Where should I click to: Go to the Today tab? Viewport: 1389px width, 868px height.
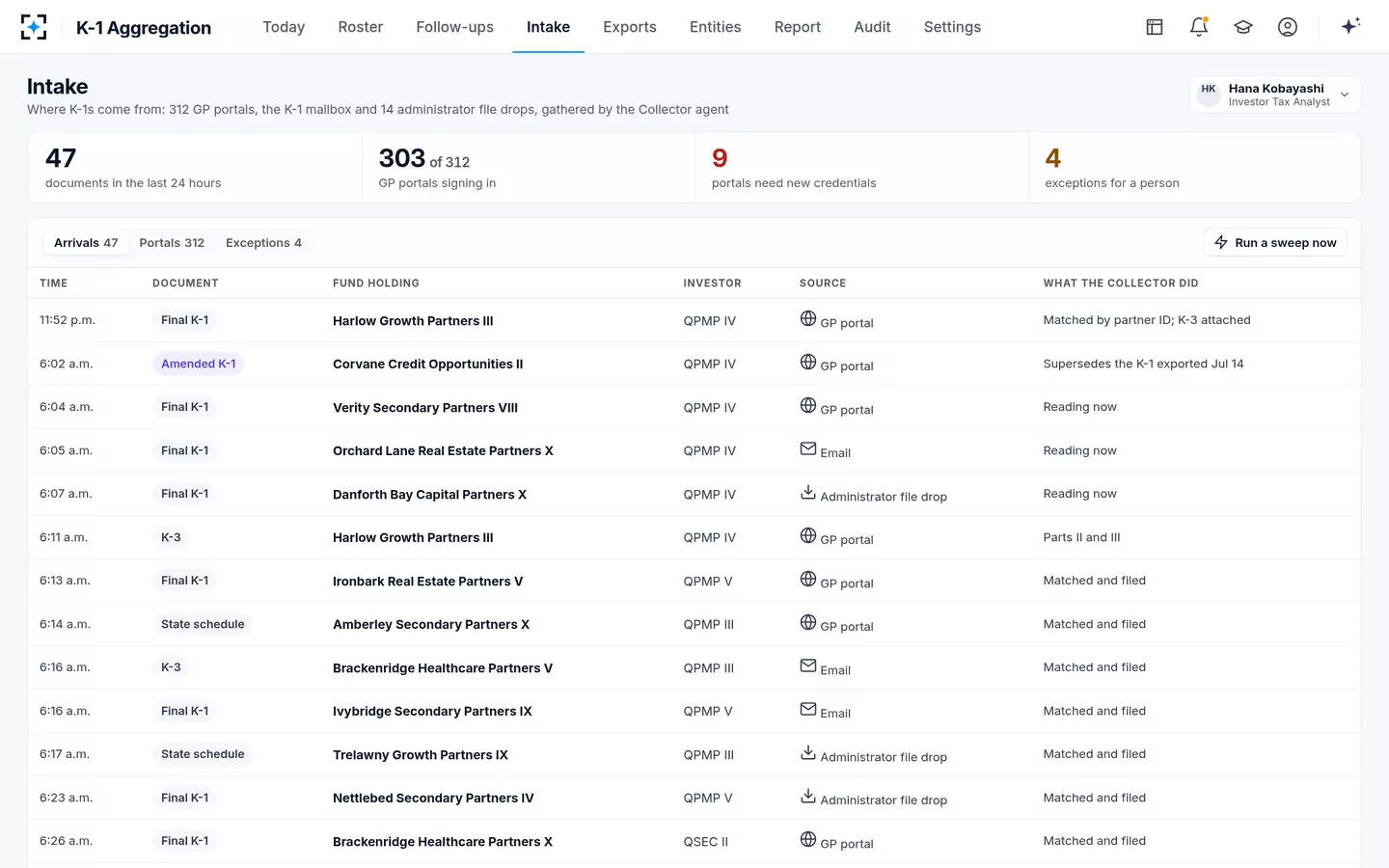[x=284, y=27]
